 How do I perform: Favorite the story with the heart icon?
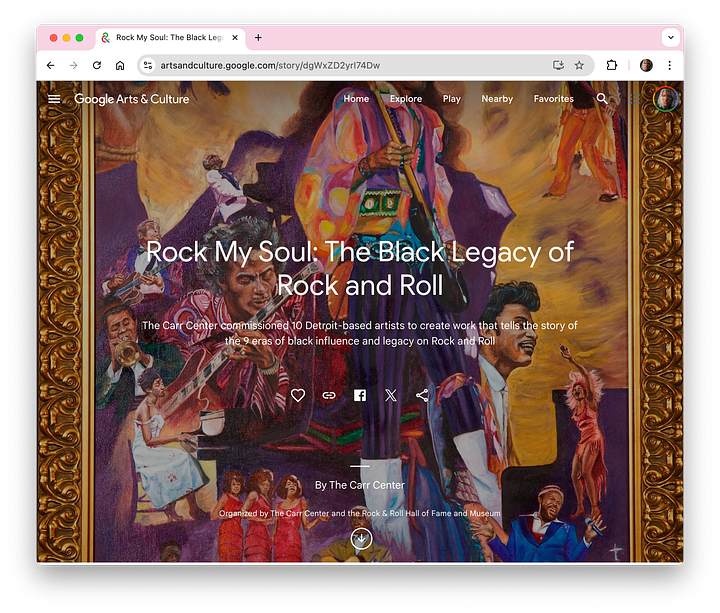[298, 395]
